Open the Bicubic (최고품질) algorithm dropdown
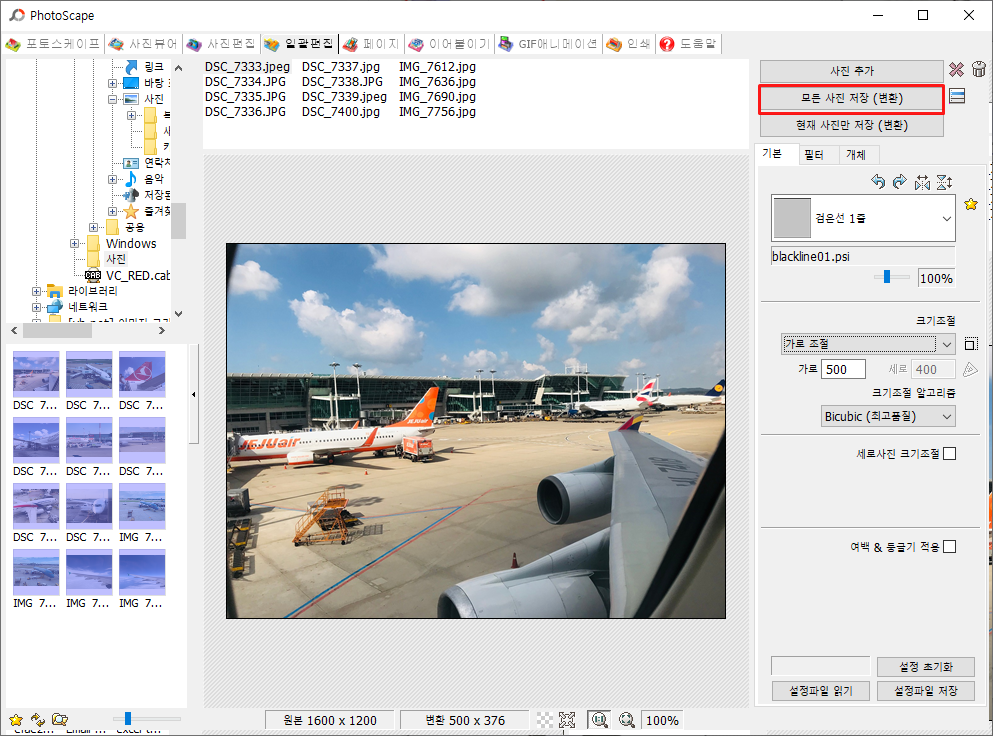Screen dimensions: 993x736 [888, 416]
